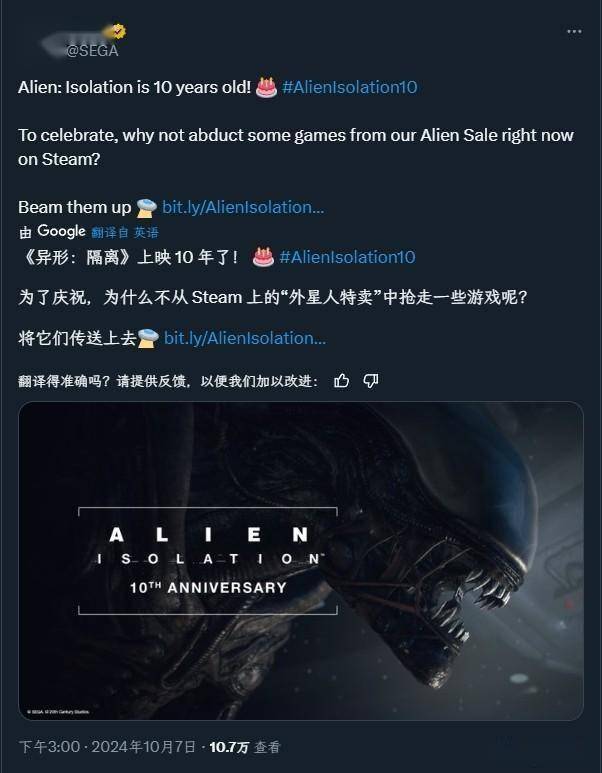Click the @SEGA account handle
Screen dimensions: 602x773
point(92,51)
